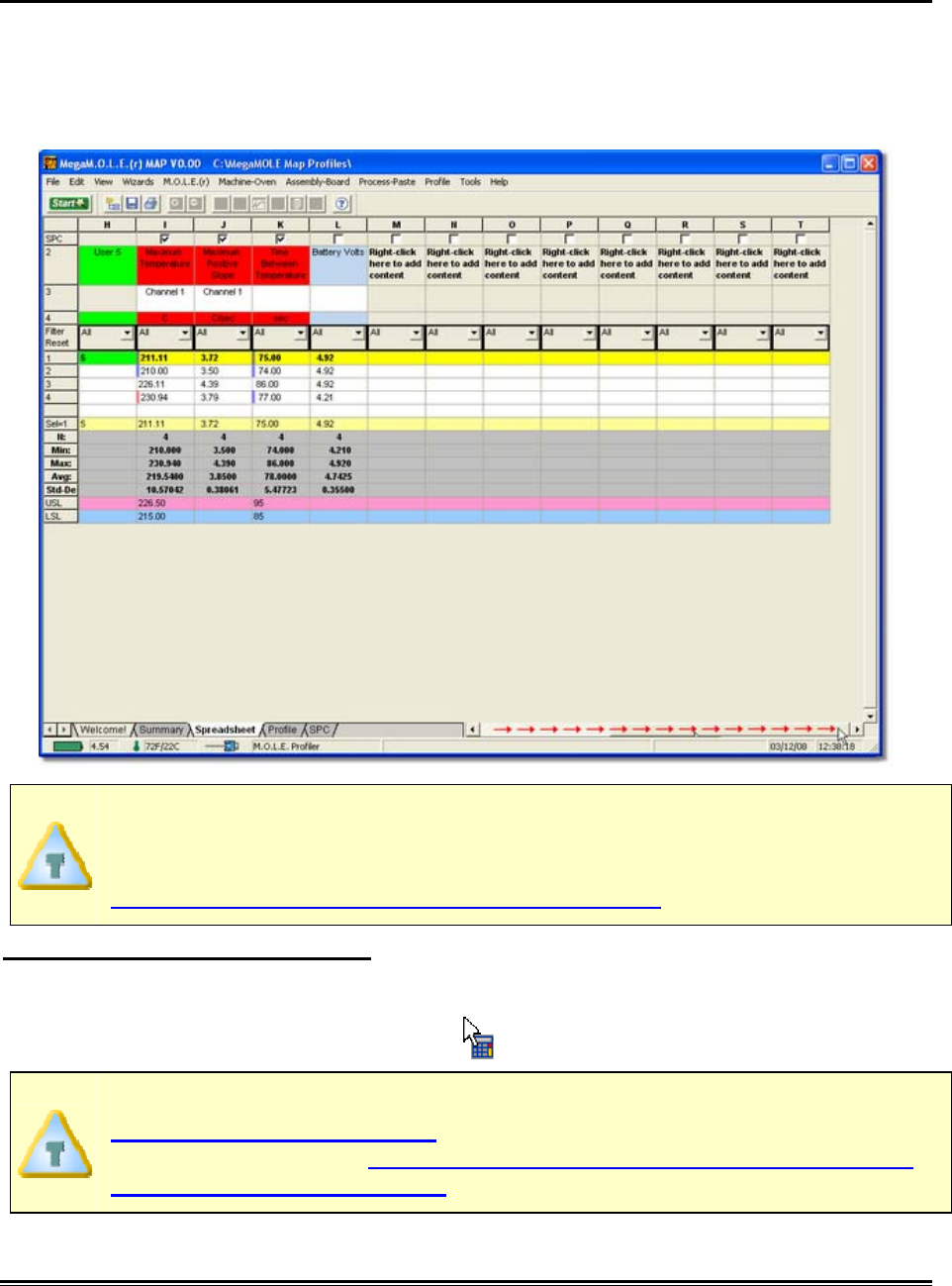Viewport: 952px width, 1286px height.
Task: Click the M.O.L.E. connection status icon
Action: pos(223,746)
